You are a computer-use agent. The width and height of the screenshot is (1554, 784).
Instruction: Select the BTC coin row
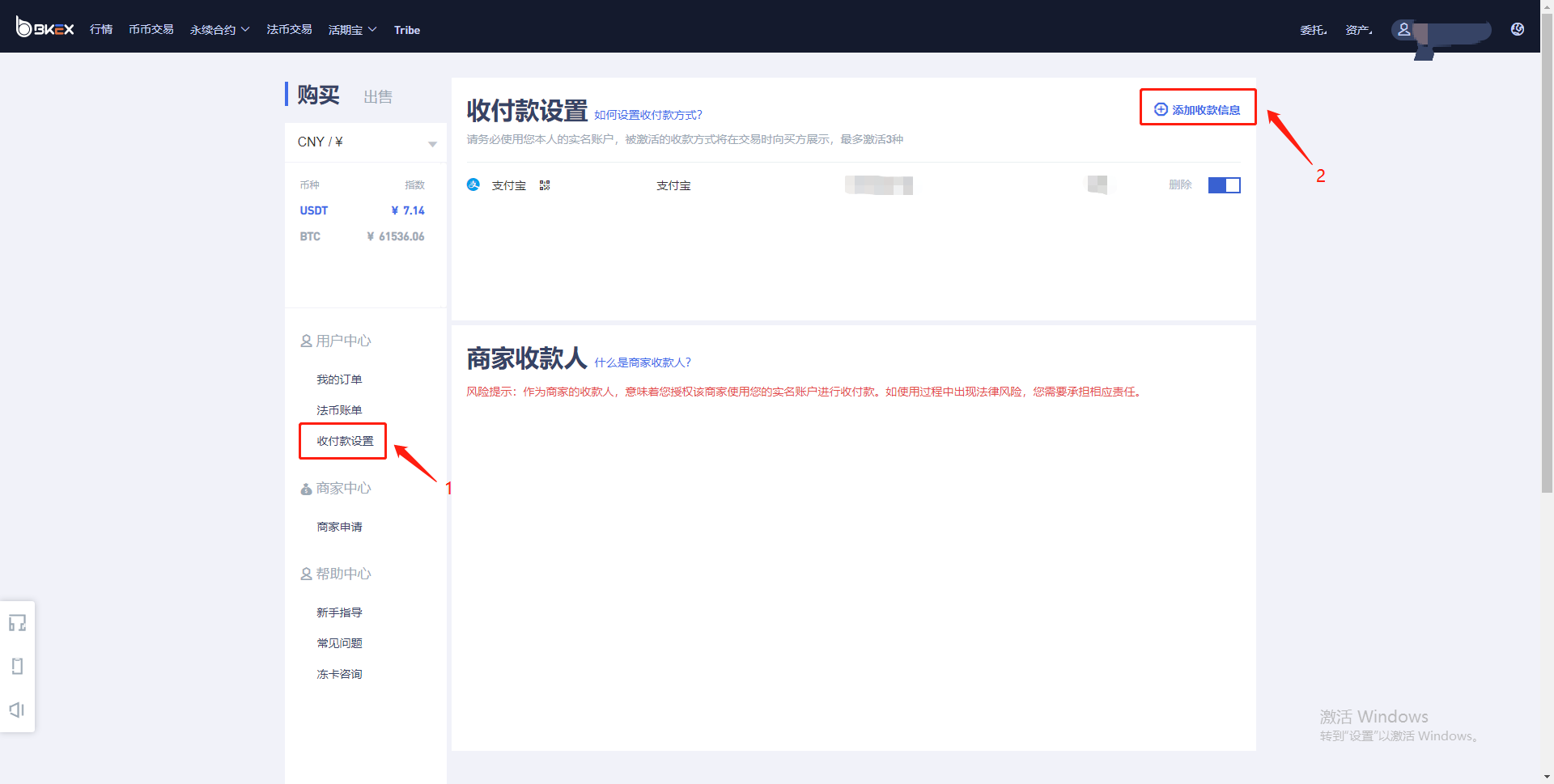(362, 236)
